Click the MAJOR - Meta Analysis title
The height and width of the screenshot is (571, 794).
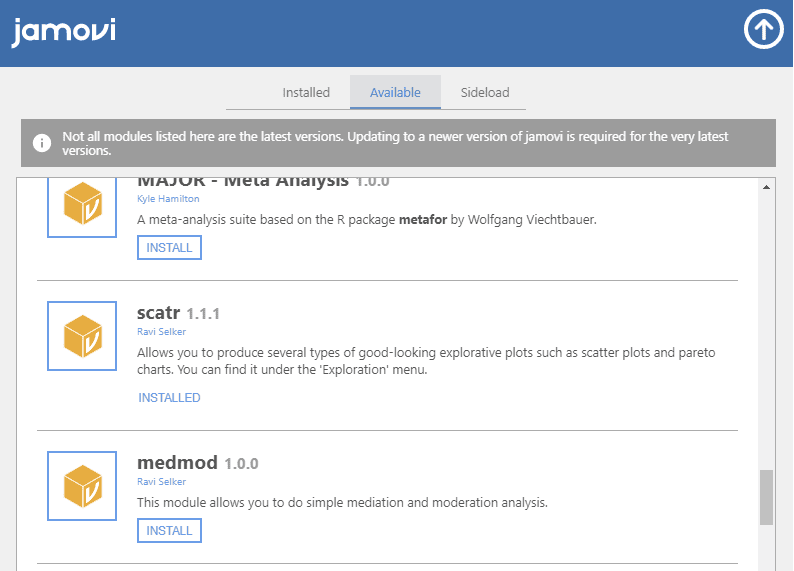[242, 181]
